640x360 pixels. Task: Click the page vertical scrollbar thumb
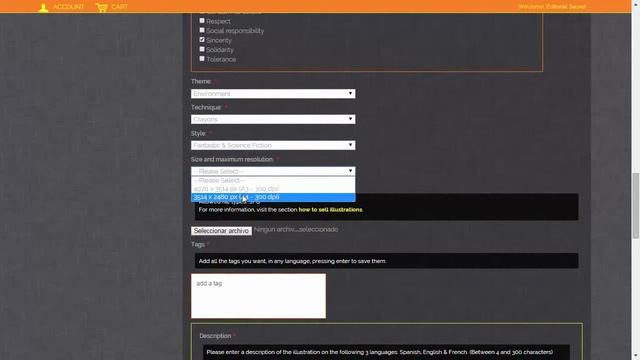point(636,205)
